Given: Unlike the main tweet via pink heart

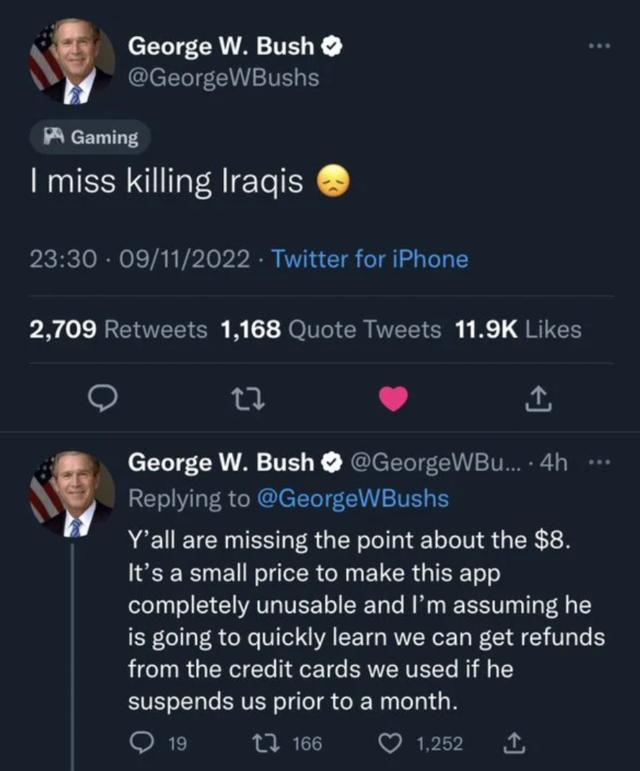Looking at the screenshot, I should (x=395, y=398).
